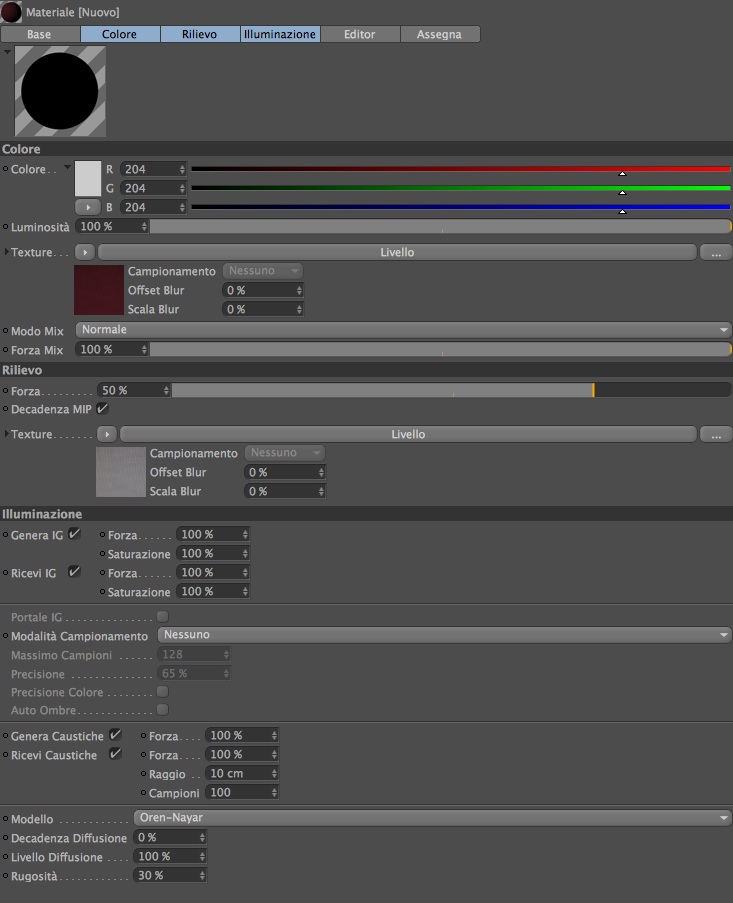
Task: Click the arrow button below the color swatch
Action: pos(88,207)
